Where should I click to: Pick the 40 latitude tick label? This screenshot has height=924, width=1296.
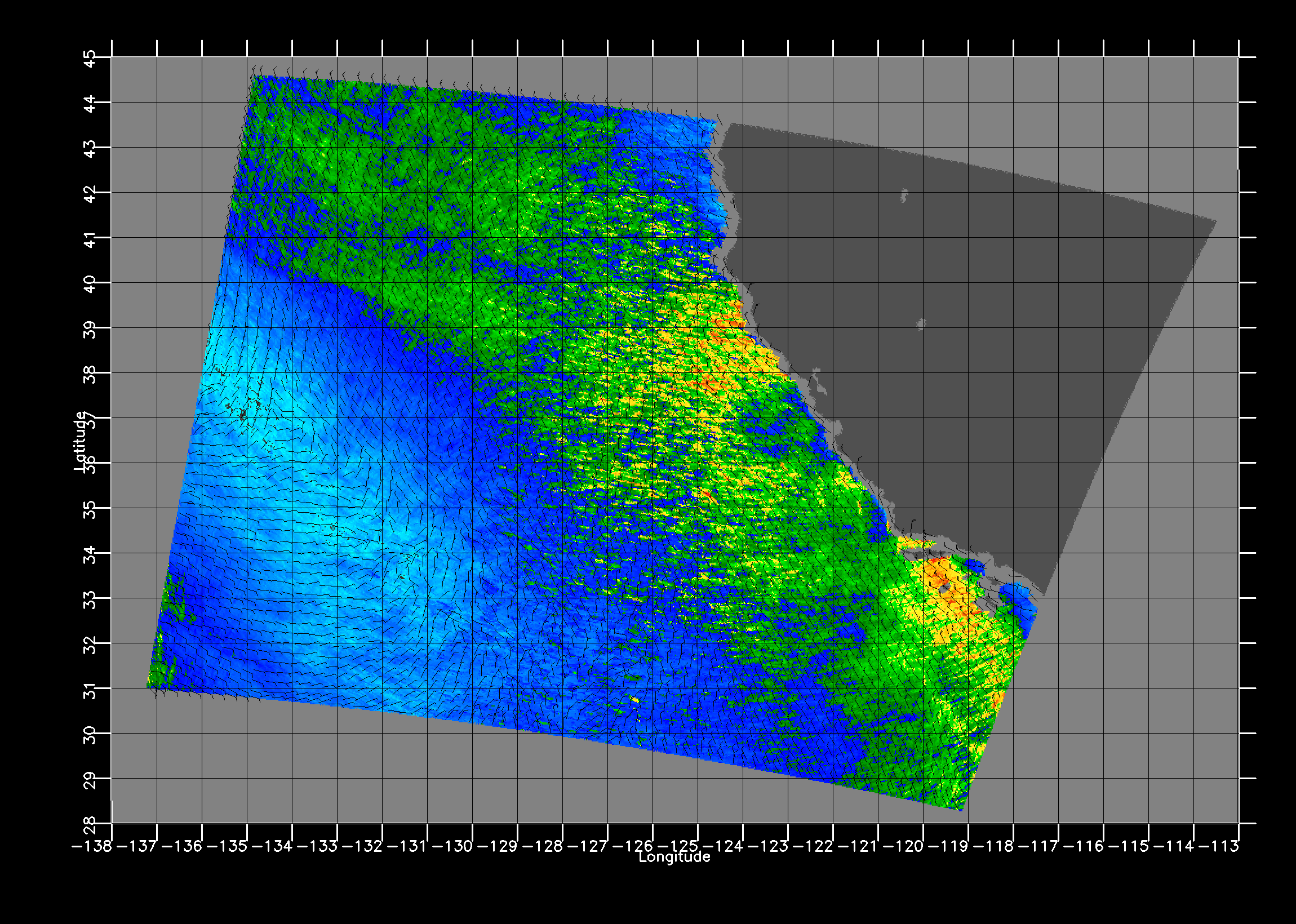click(90, 284)
